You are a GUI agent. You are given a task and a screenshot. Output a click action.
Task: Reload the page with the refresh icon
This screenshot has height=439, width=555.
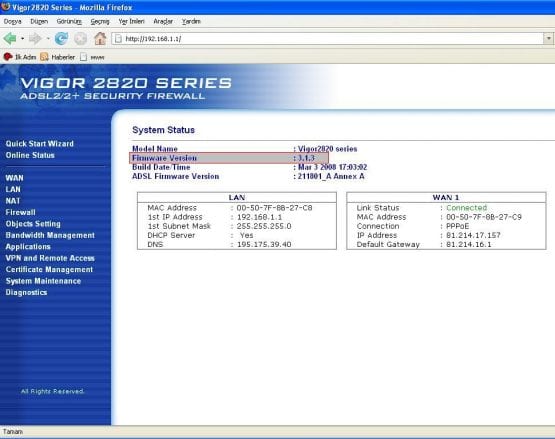[61, 38]
